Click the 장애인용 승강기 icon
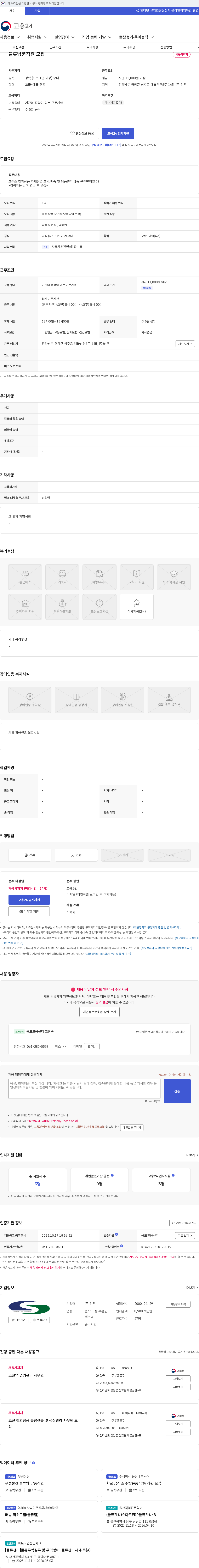The image size is (199, 1568). click(76, 700)
